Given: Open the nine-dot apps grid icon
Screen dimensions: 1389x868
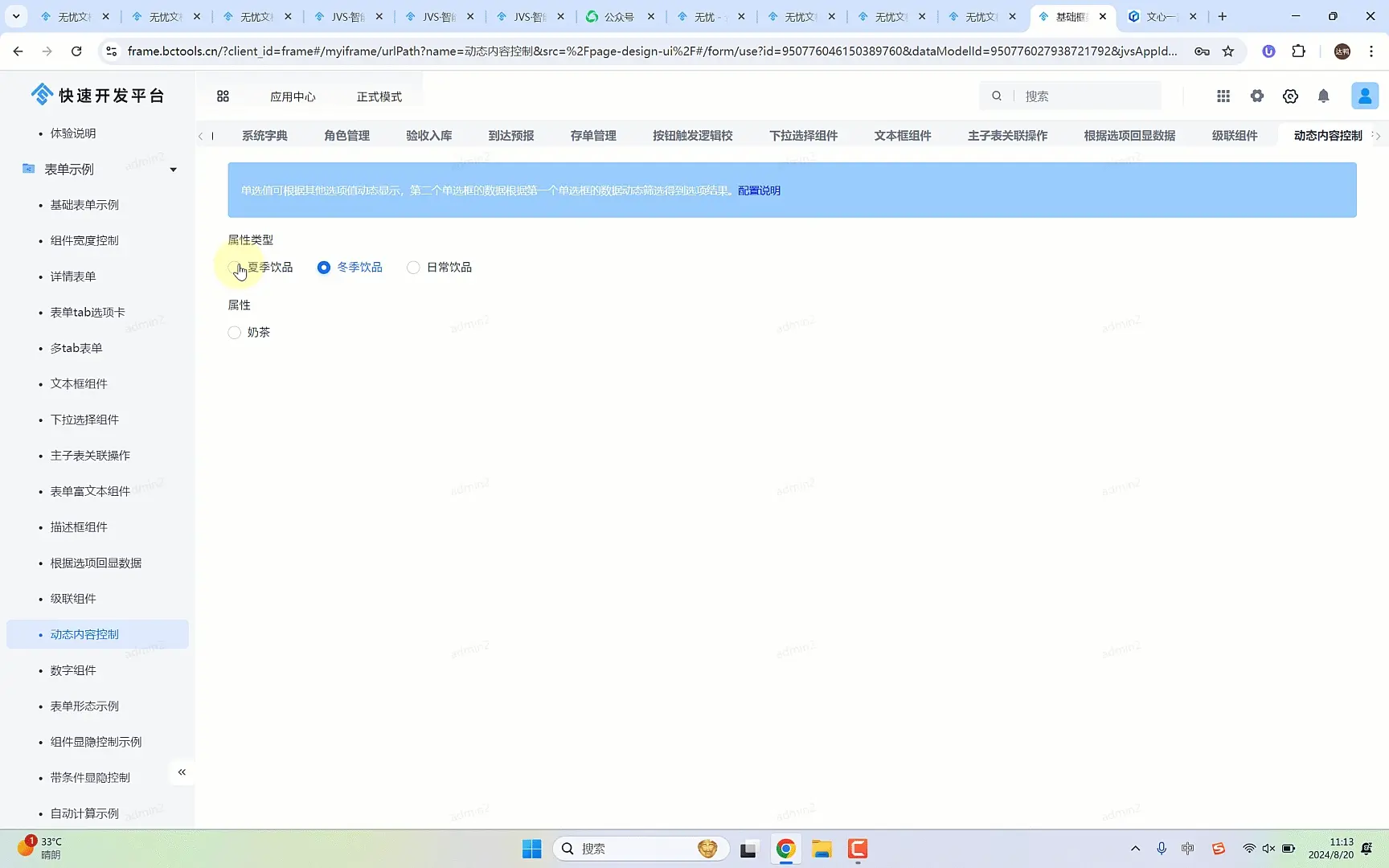Looking at the screenshot, I should [1223, 96].
